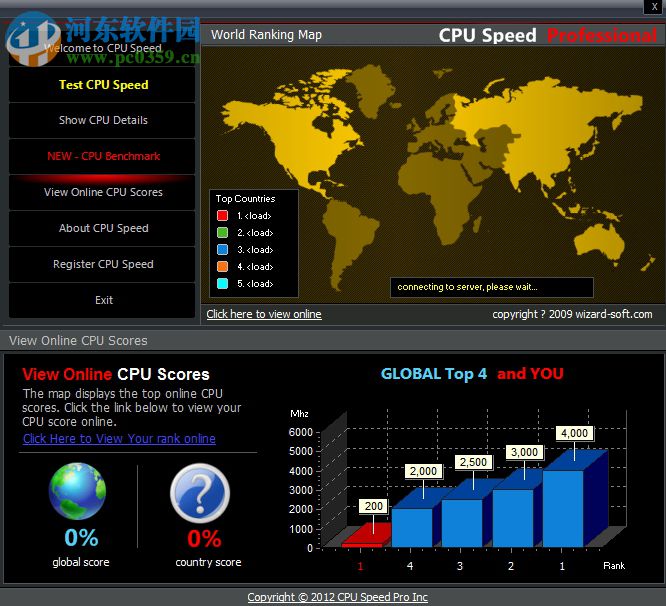Viewport: 666px width, 606px height.
Task: Close the window with the X button
Action: tap(654, 6)
